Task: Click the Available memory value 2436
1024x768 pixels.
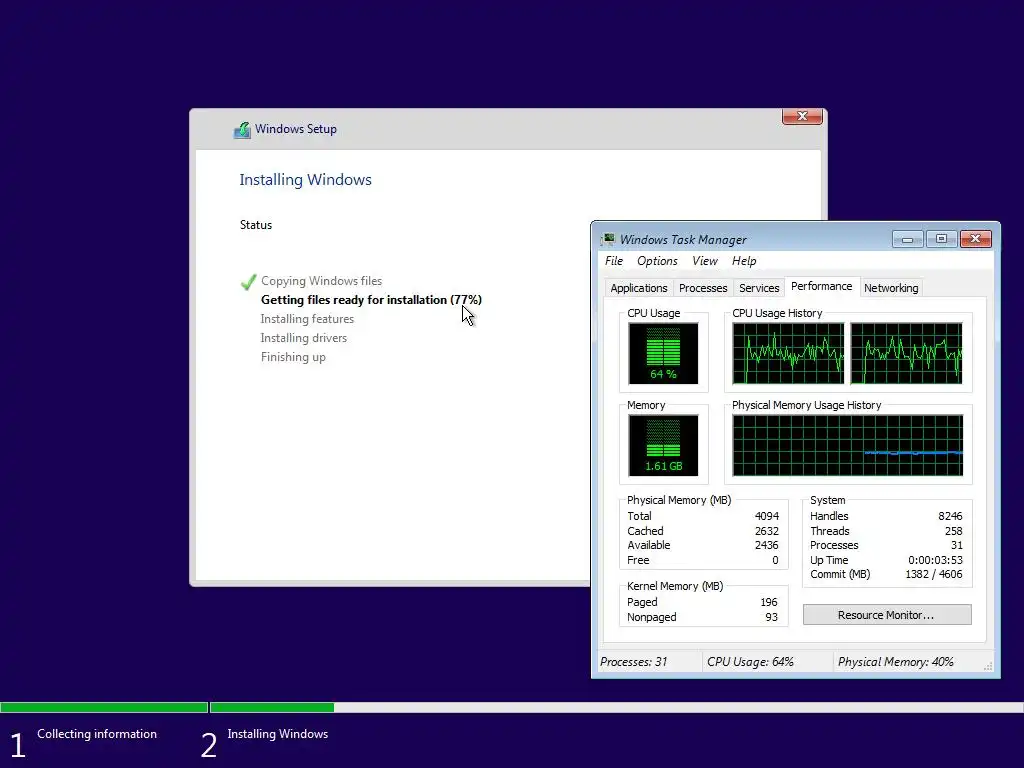Action: click(767, 545)
